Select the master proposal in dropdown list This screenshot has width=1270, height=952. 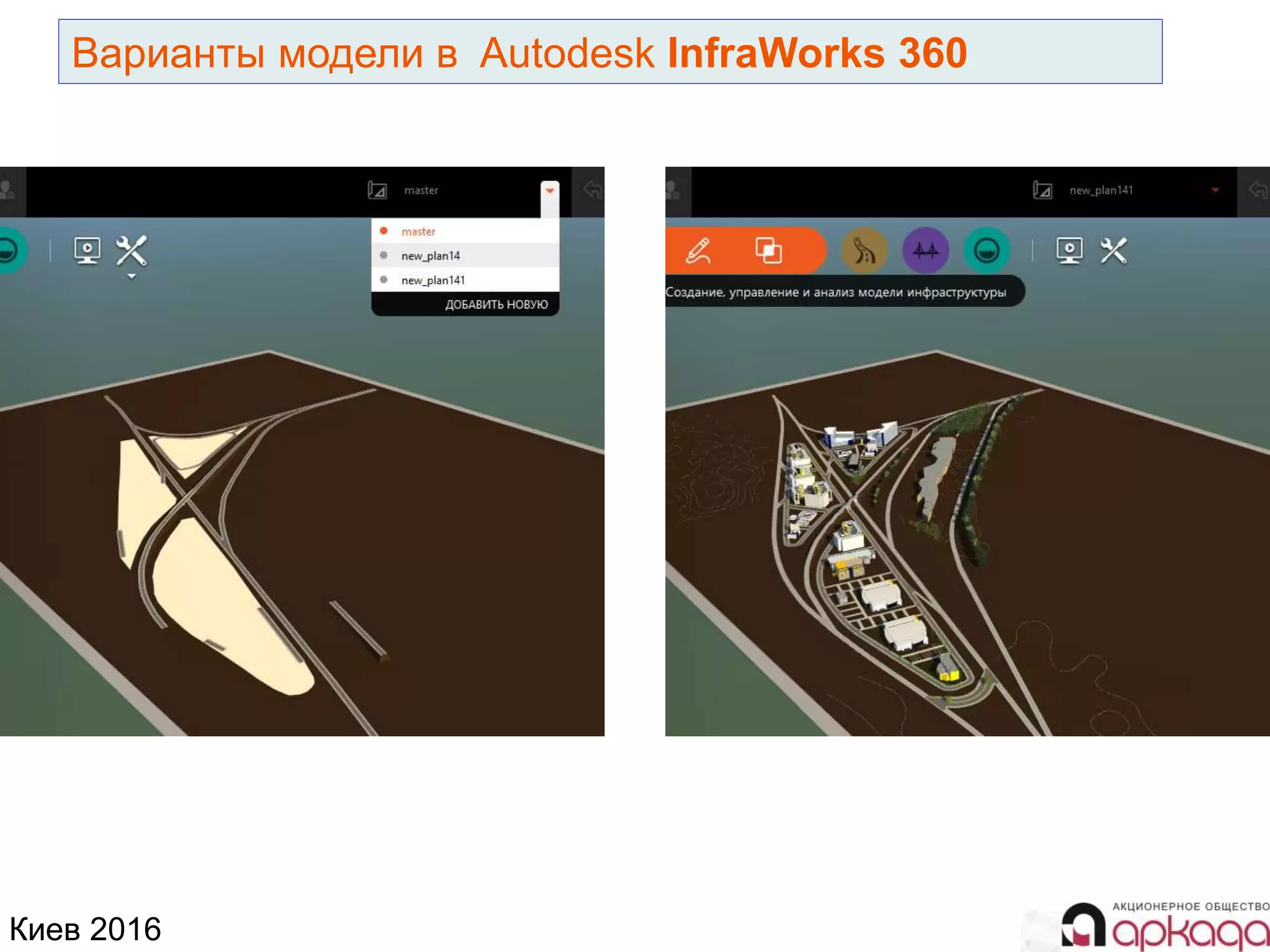point(465,231)
